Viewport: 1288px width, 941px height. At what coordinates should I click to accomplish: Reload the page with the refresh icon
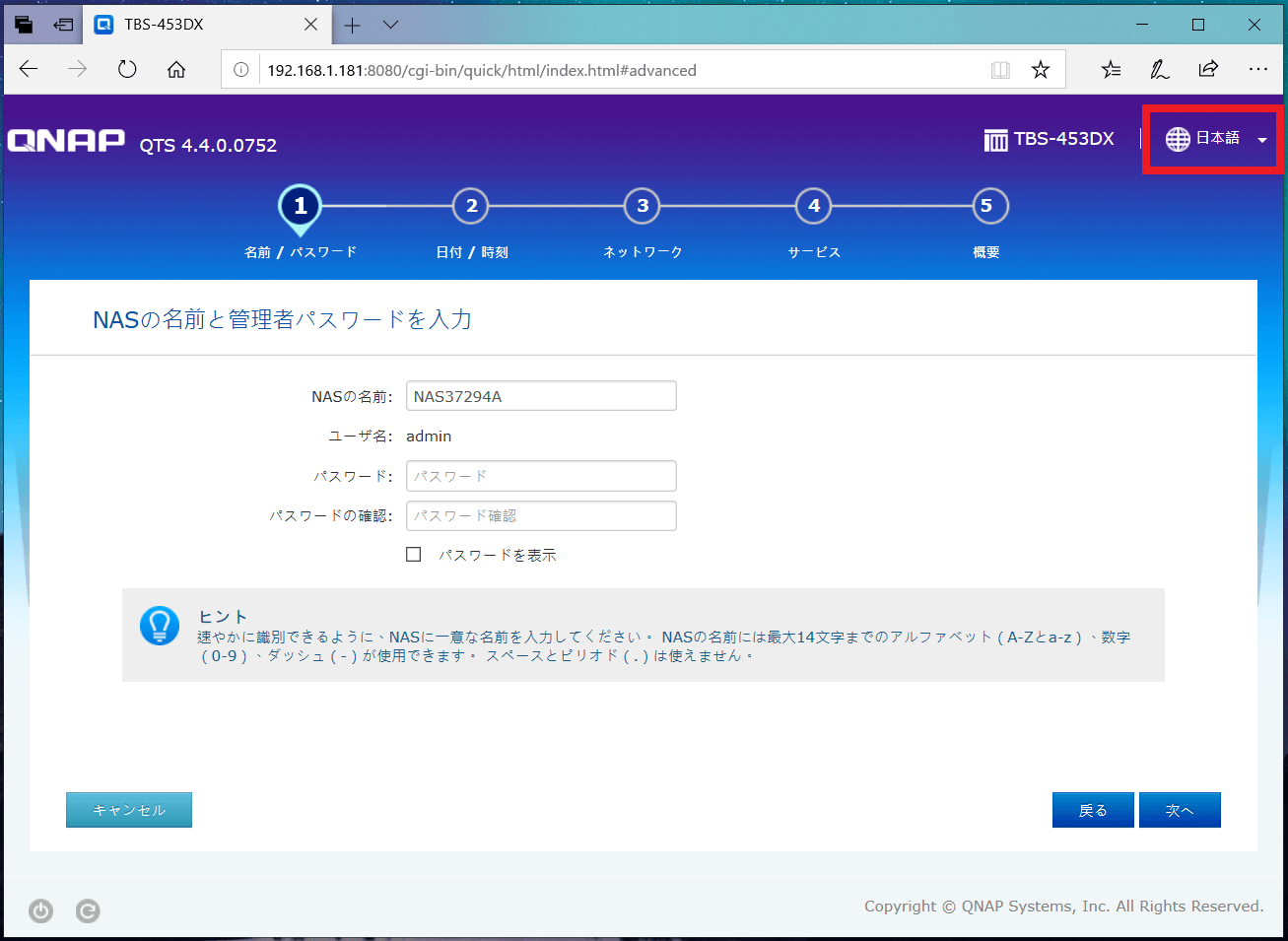[x=127, y=69]
